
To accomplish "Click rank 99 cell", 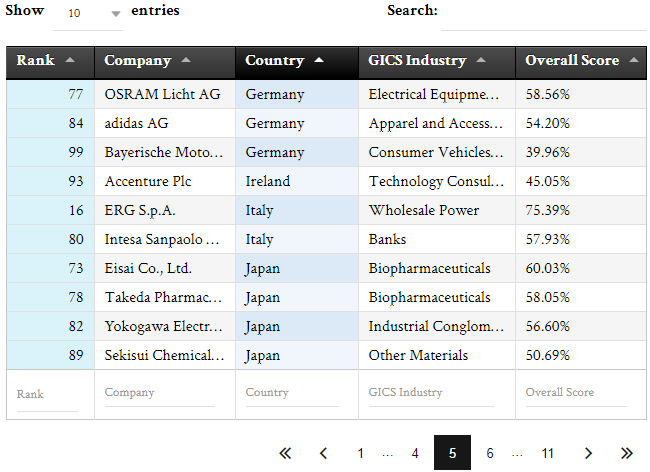I will click(50, 152).
